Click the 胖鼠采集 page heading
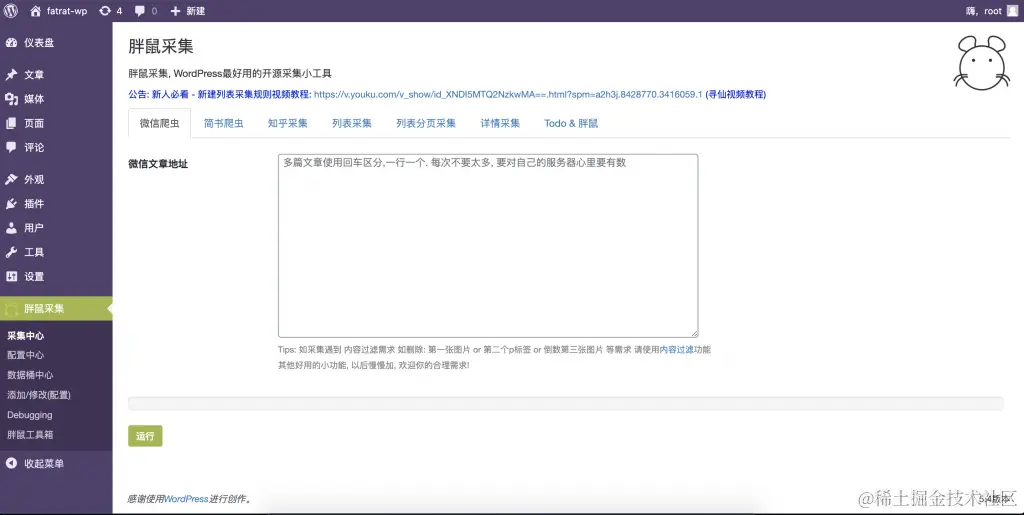Viewport: 1024px width, 515px height. [161, 46]
